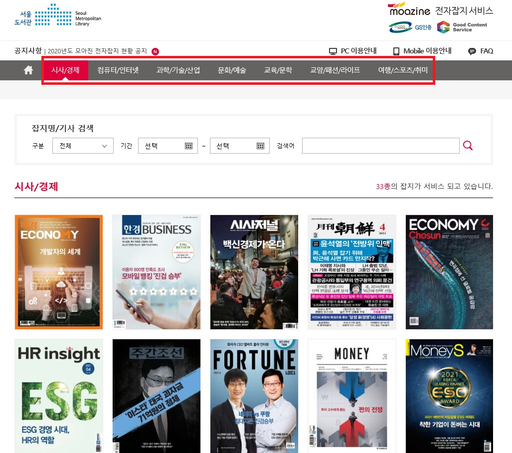Click the 전자잡지 서비스 header text
The width and height of the screenshot is (512, 453).
tap(464, 11)
